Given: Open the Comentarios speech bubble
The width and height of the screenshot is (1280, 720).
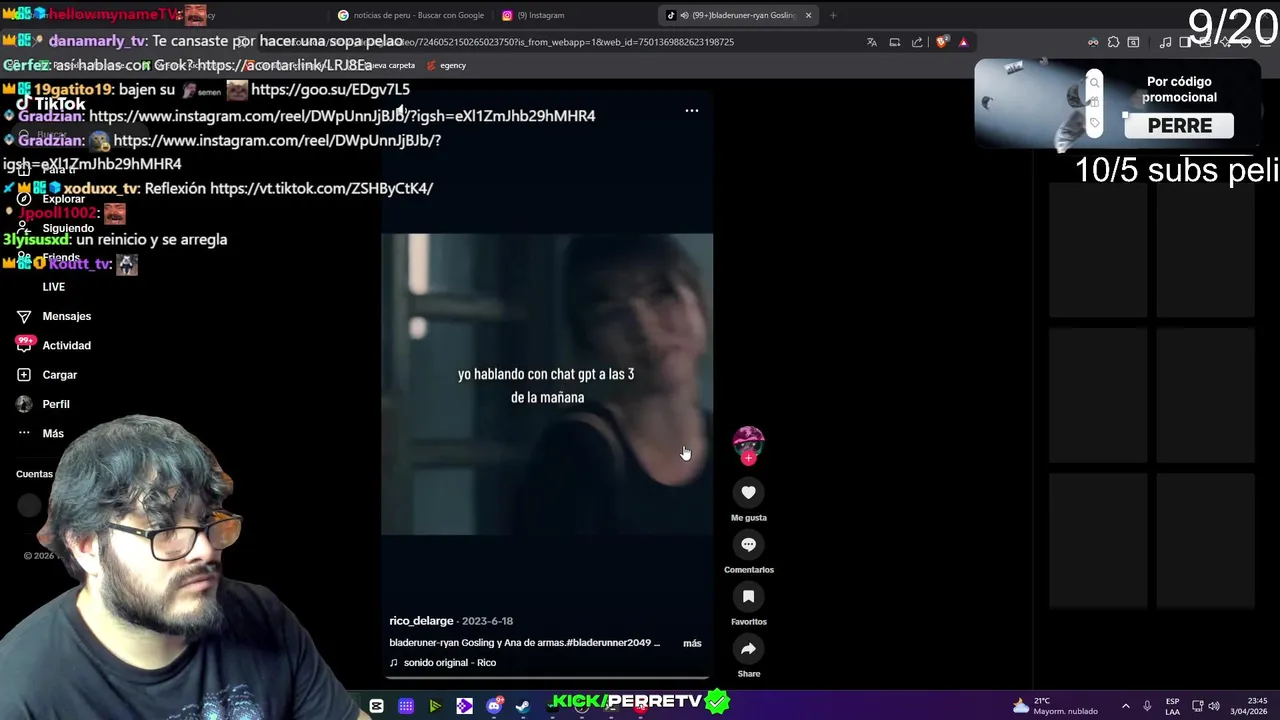Looking at the screenshot, I should point(748,544).
